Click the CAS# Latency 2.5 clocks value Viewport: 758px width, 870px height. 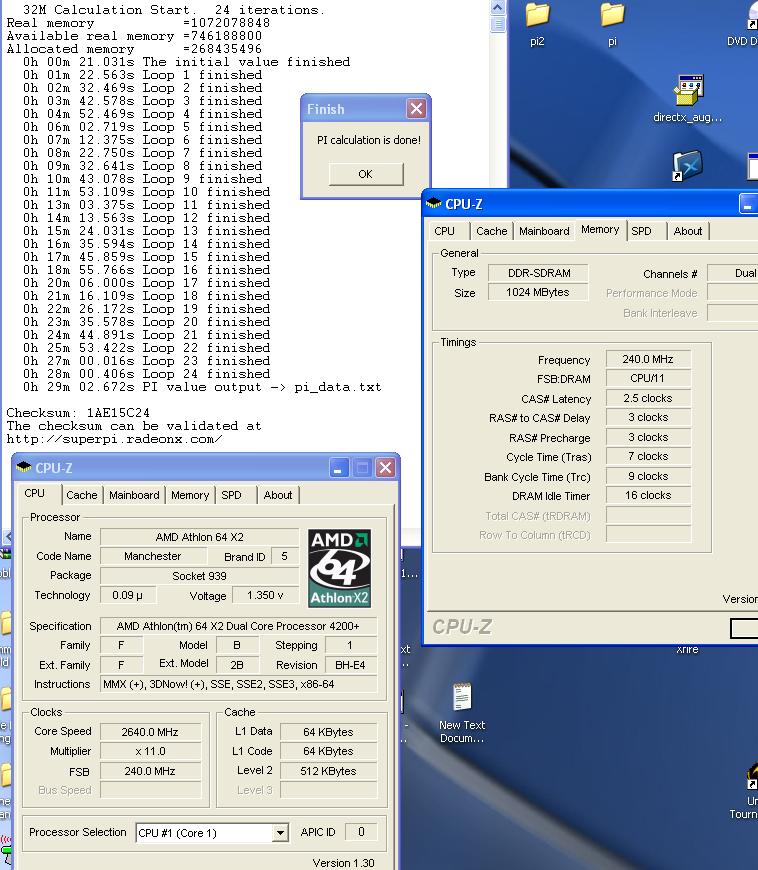tap(648, 398)
